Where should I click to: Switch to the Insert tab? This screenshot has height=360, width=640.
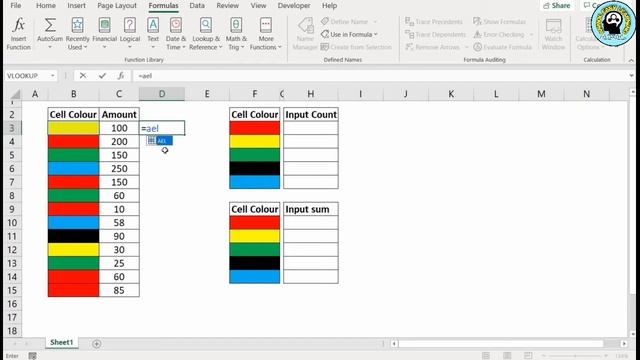76,6
